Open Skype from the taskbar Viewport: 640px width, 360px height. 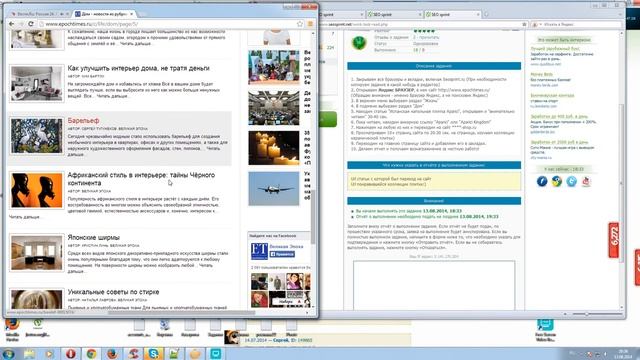pos(154,353)
